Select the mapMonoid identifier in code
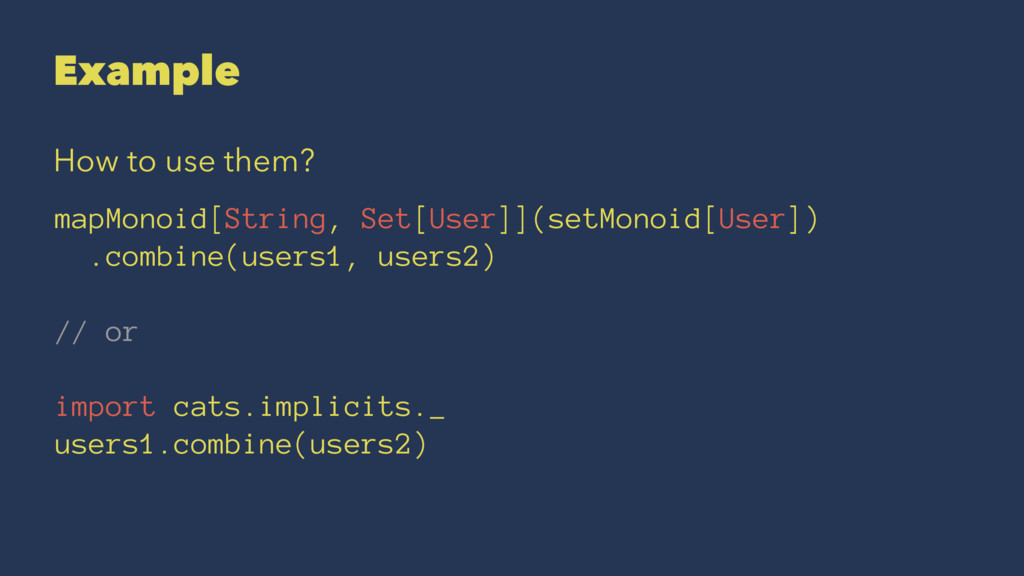This screenshot has height=576, width=1024. click(x=131, y=219)
